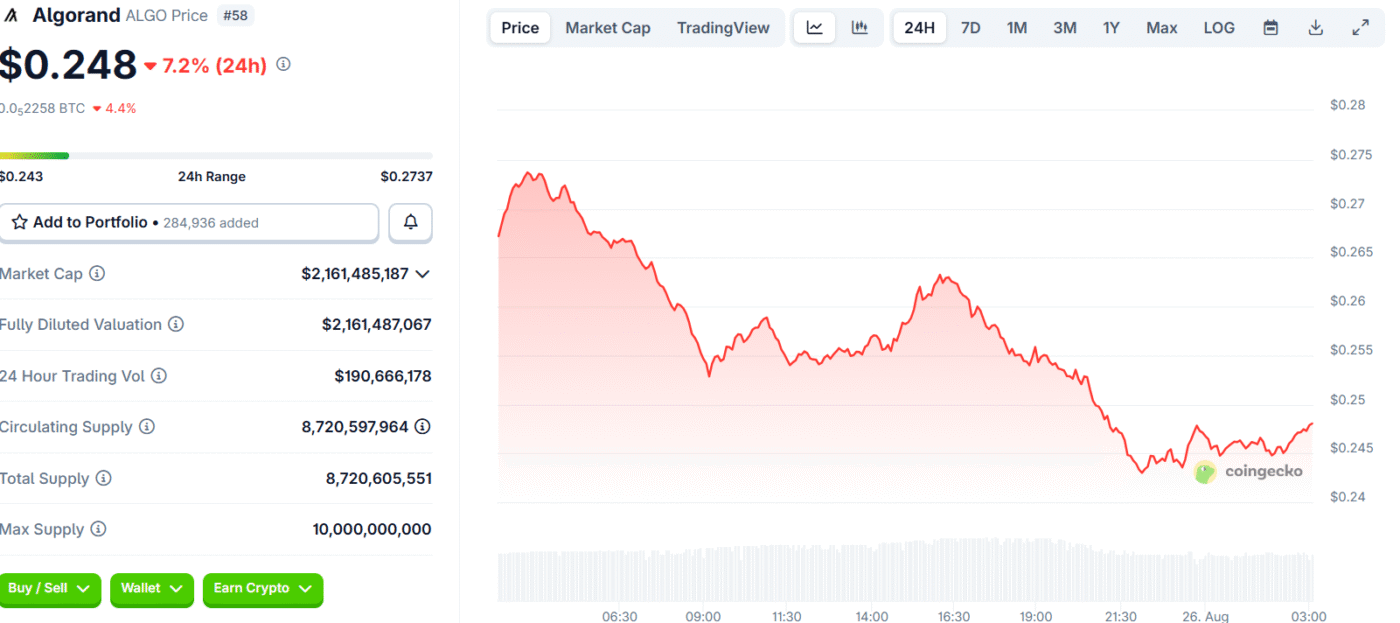1400x623 pixels.
Task: Expand chart to fullscreen icon
Action: pos(1361,28)
